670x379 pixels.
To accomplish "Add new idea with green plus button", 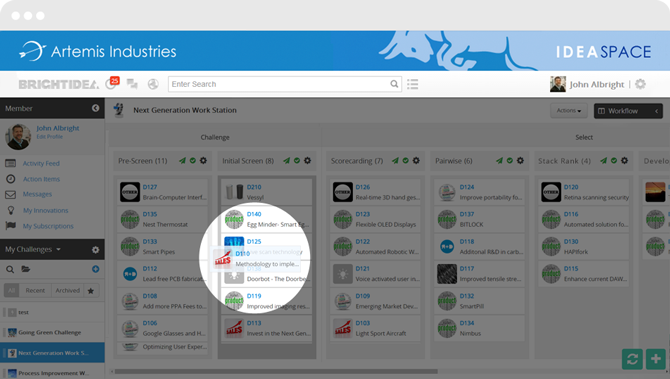I will point(656,359).
